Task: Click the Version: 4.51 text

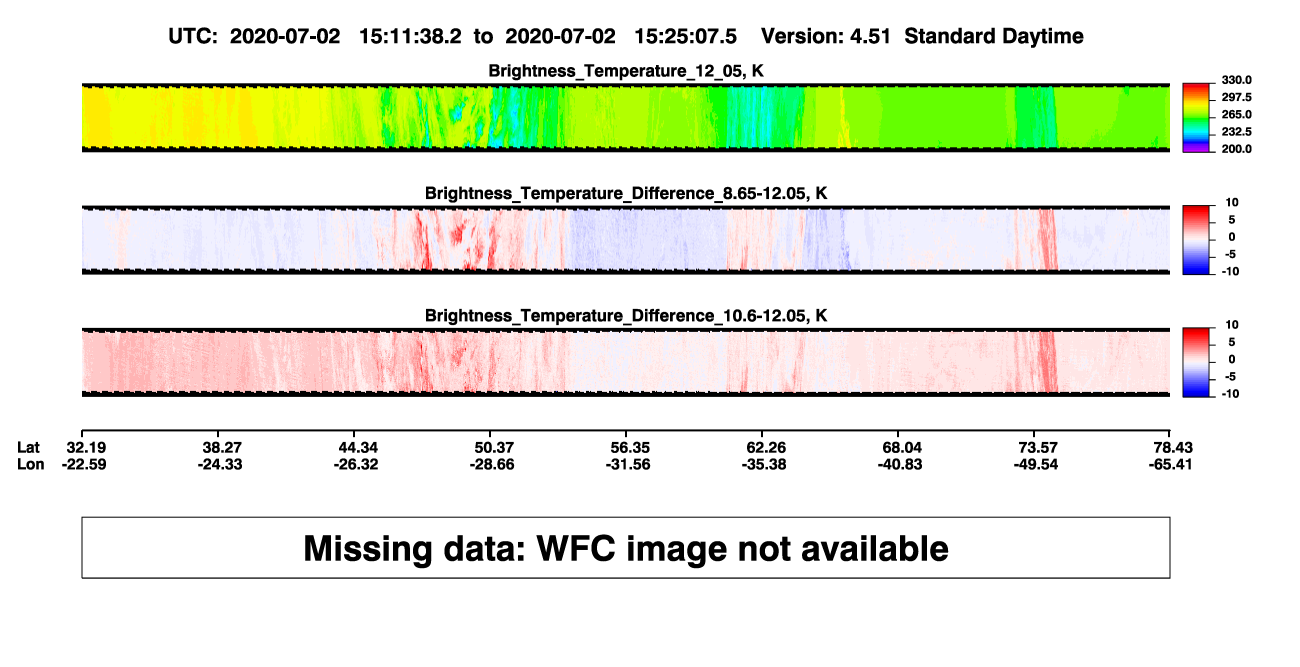Action: pyautogui.click(x=826, y=37)
